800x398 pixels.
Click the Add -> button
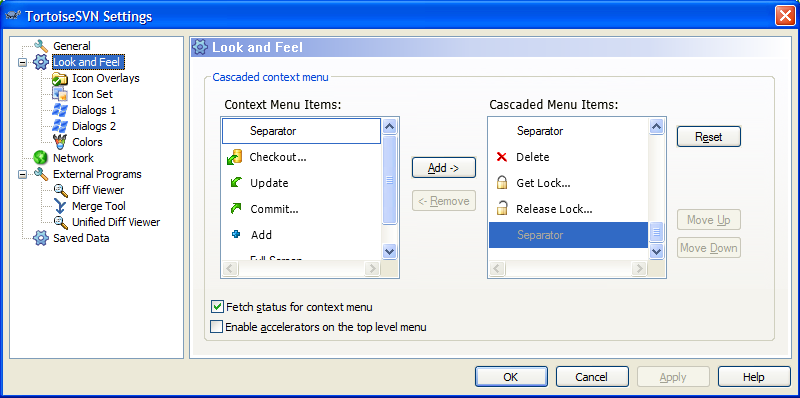(x=444, y=168)
